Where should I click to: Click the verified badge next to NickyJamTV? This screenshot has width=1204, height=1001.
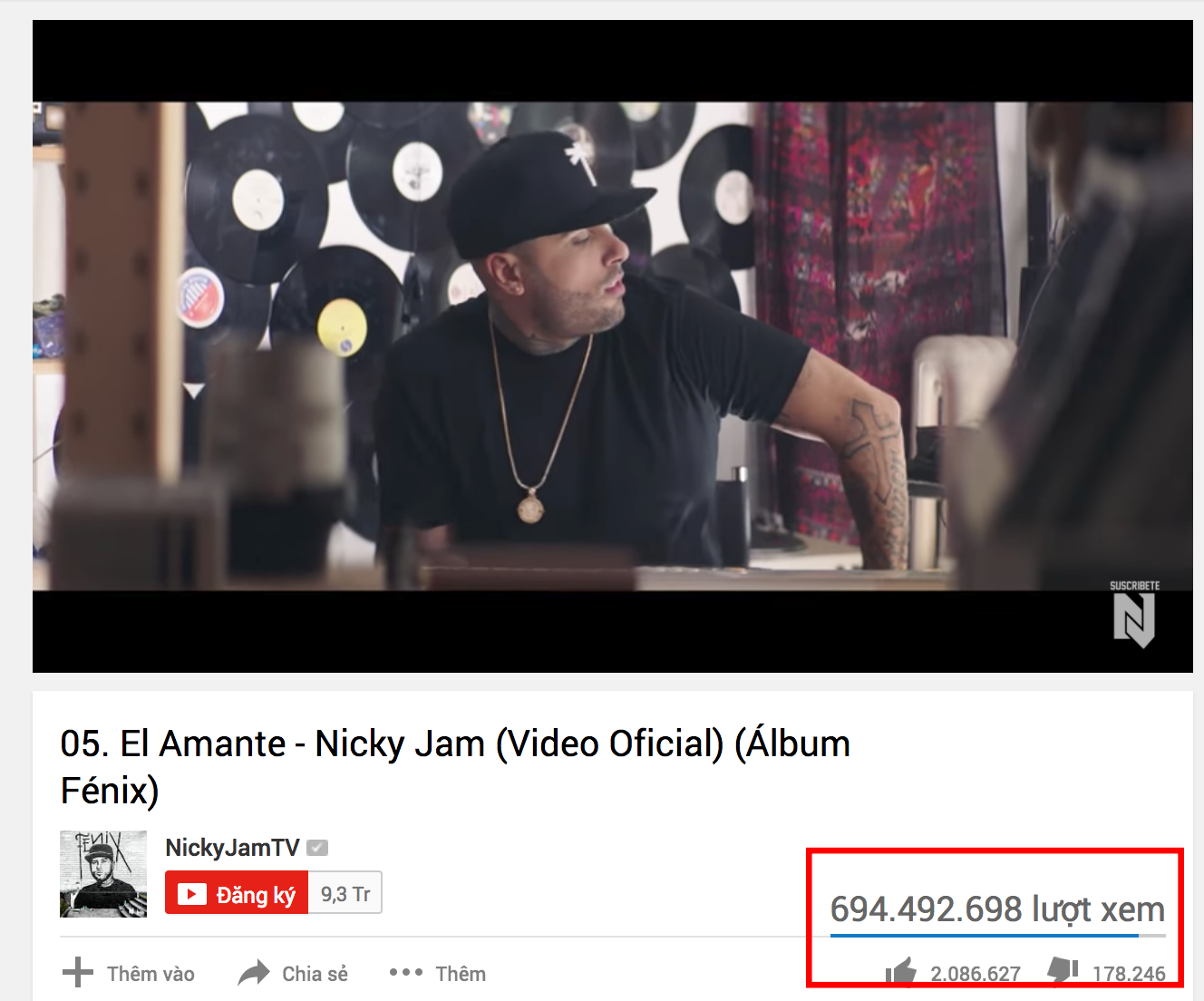tap(317, 848)
